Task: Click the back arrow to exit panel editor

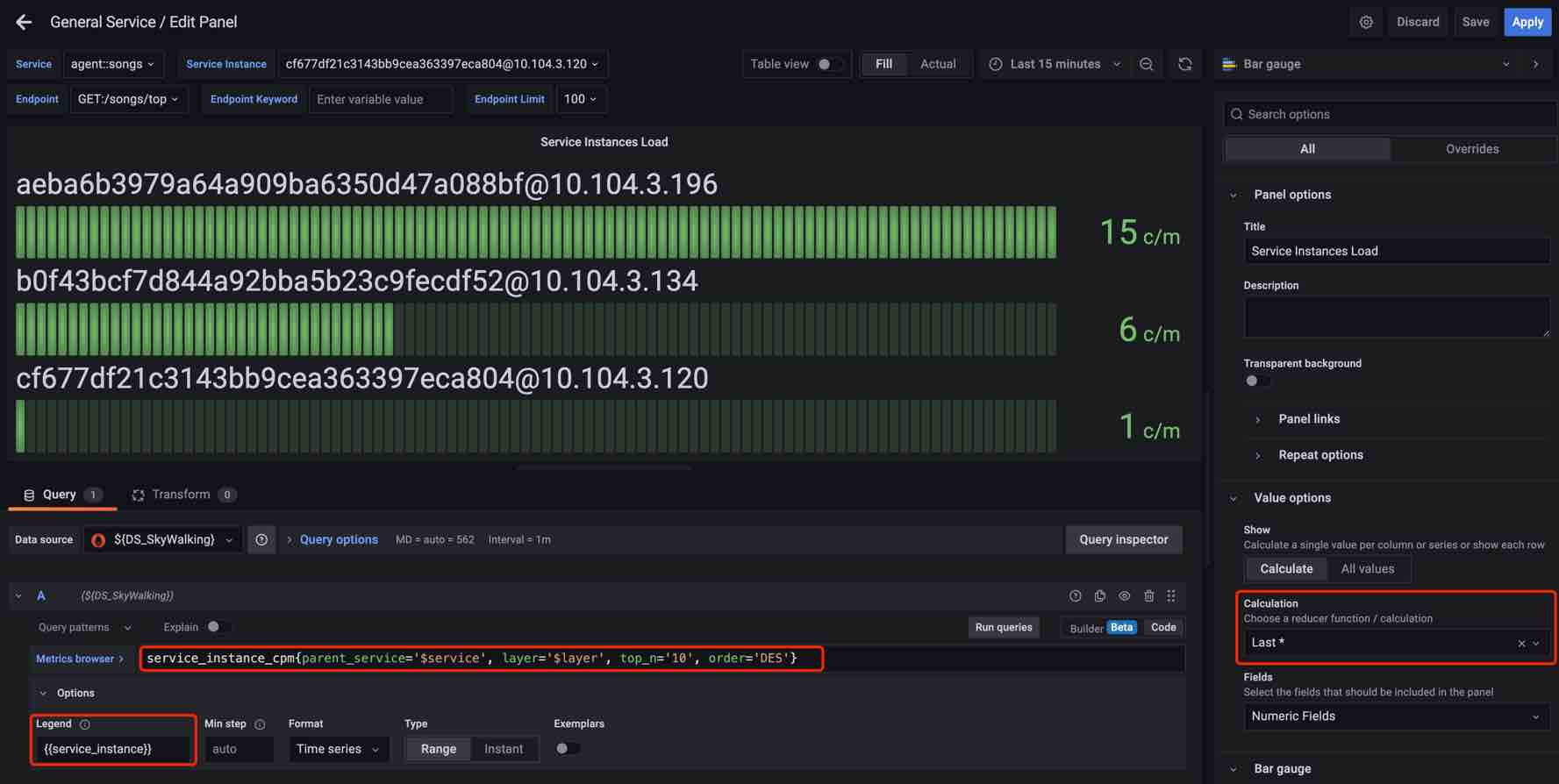Action: (24, 22)
